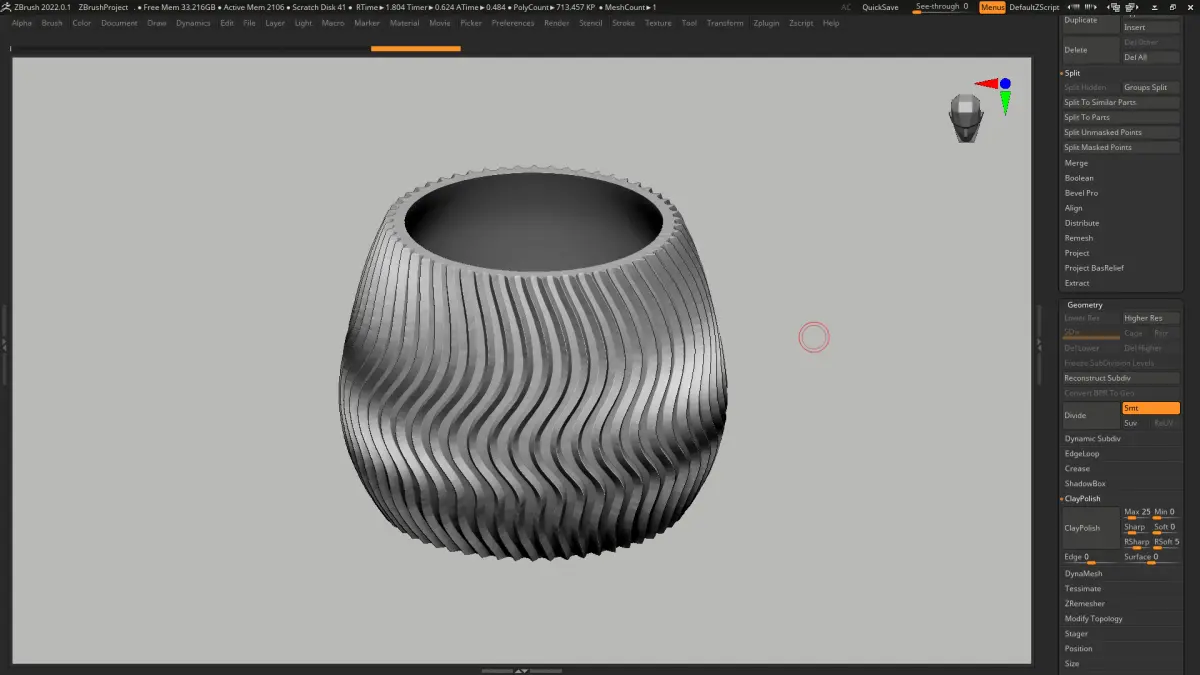Open the Zplugin menu
This screenshot has width=1200, height=675.
coord(766,23)
